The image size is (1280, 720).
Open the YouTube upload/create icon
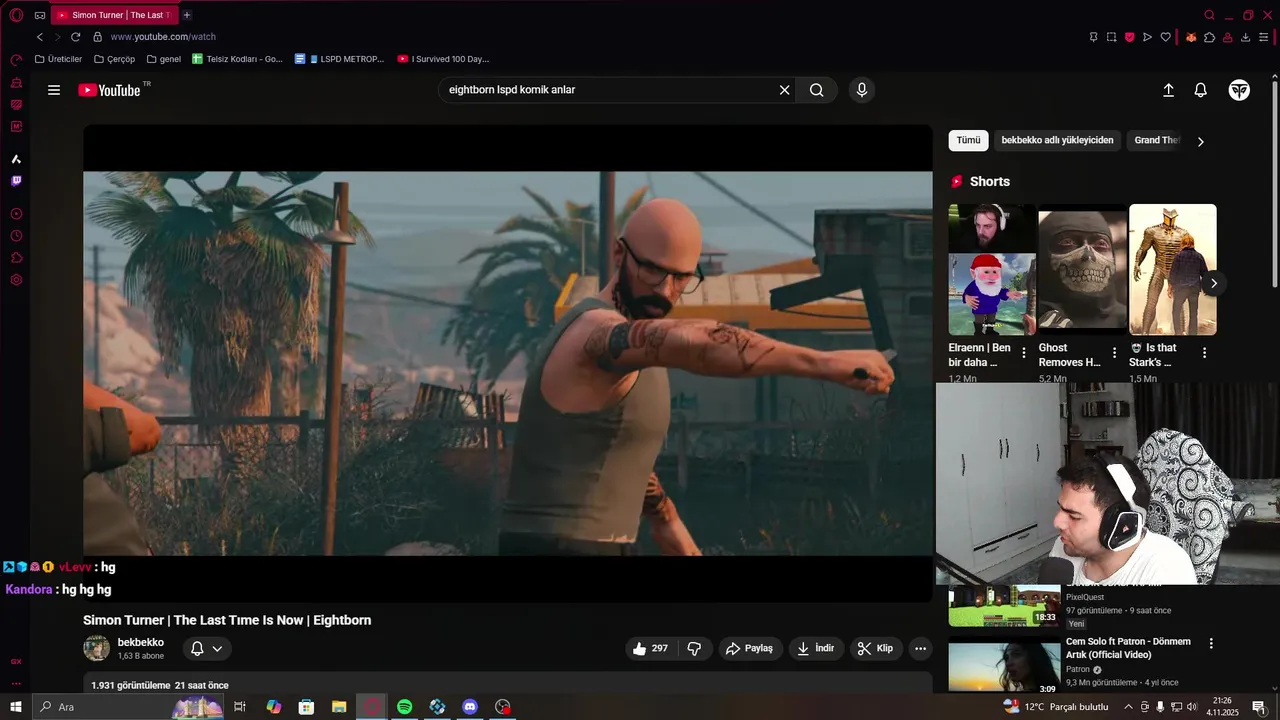tap(1168, 90)
